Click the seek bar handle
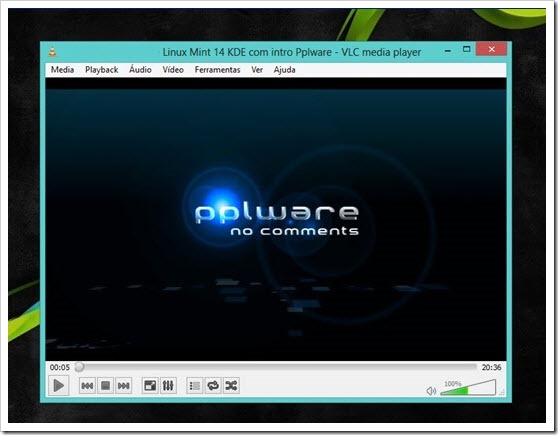 coord(79,367)
